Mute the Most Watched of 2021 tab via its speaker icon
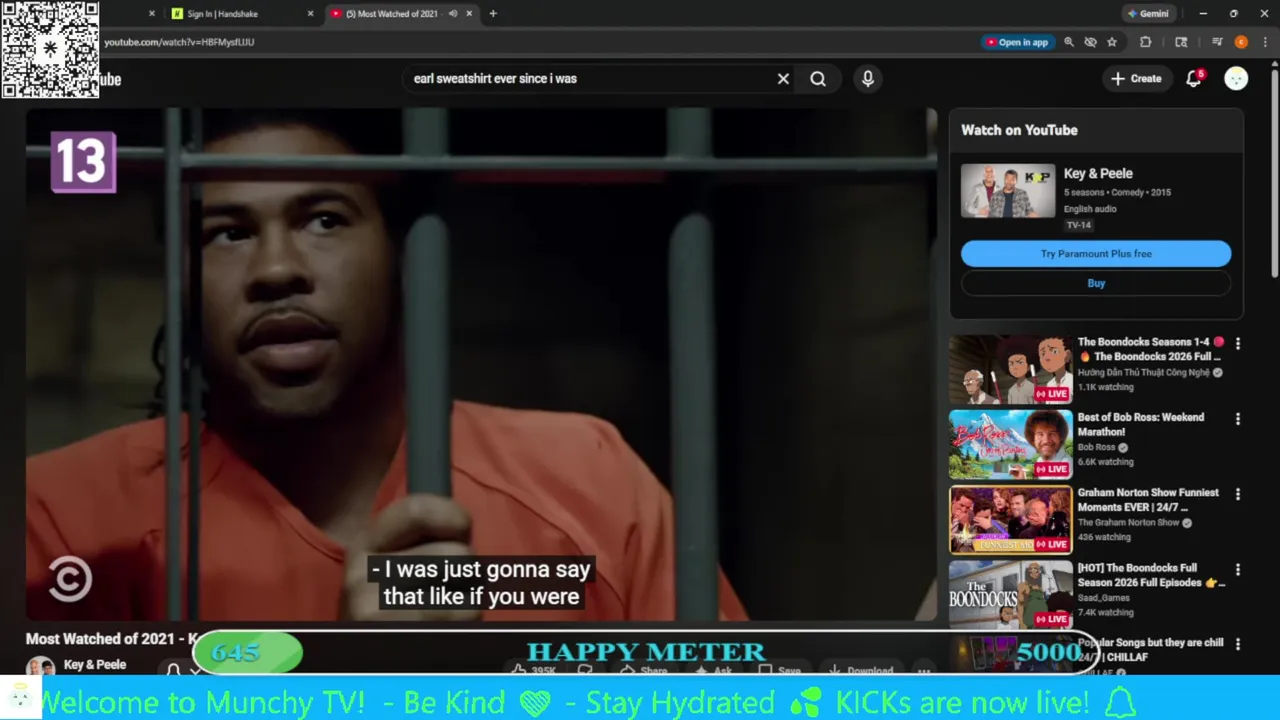The height and width of the screenshot is (720, 1280). (453, 14)
